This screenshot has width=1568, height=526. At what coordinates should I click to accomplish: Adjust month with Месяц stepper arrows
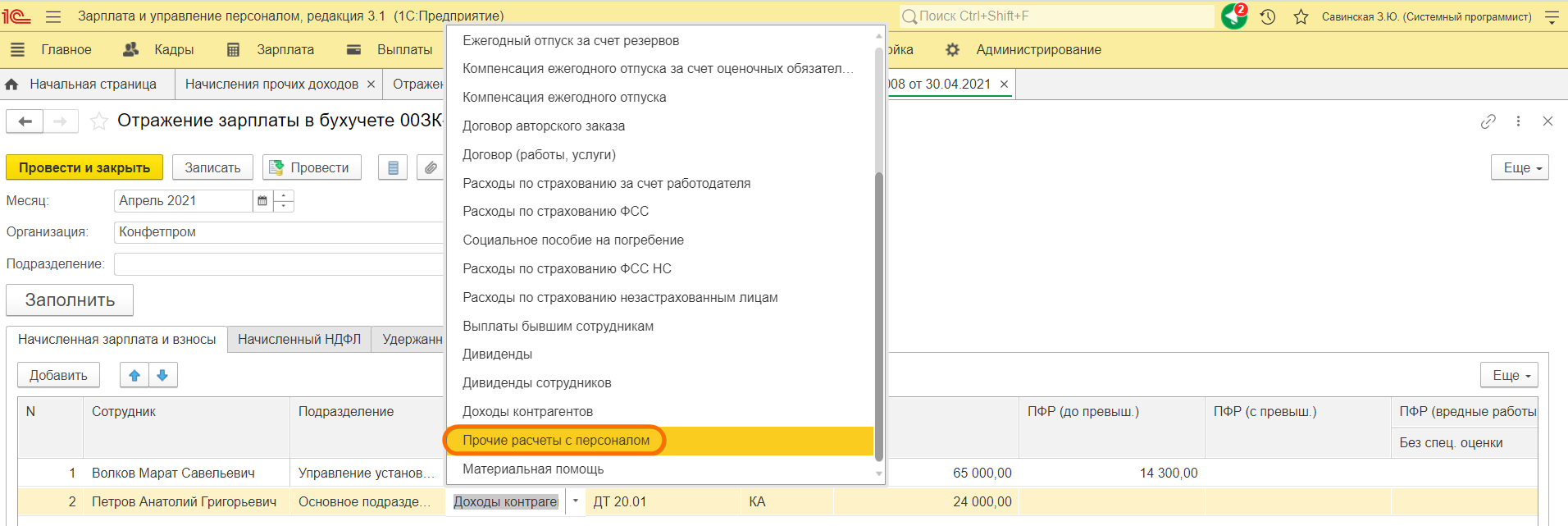(x=284, y=201)
